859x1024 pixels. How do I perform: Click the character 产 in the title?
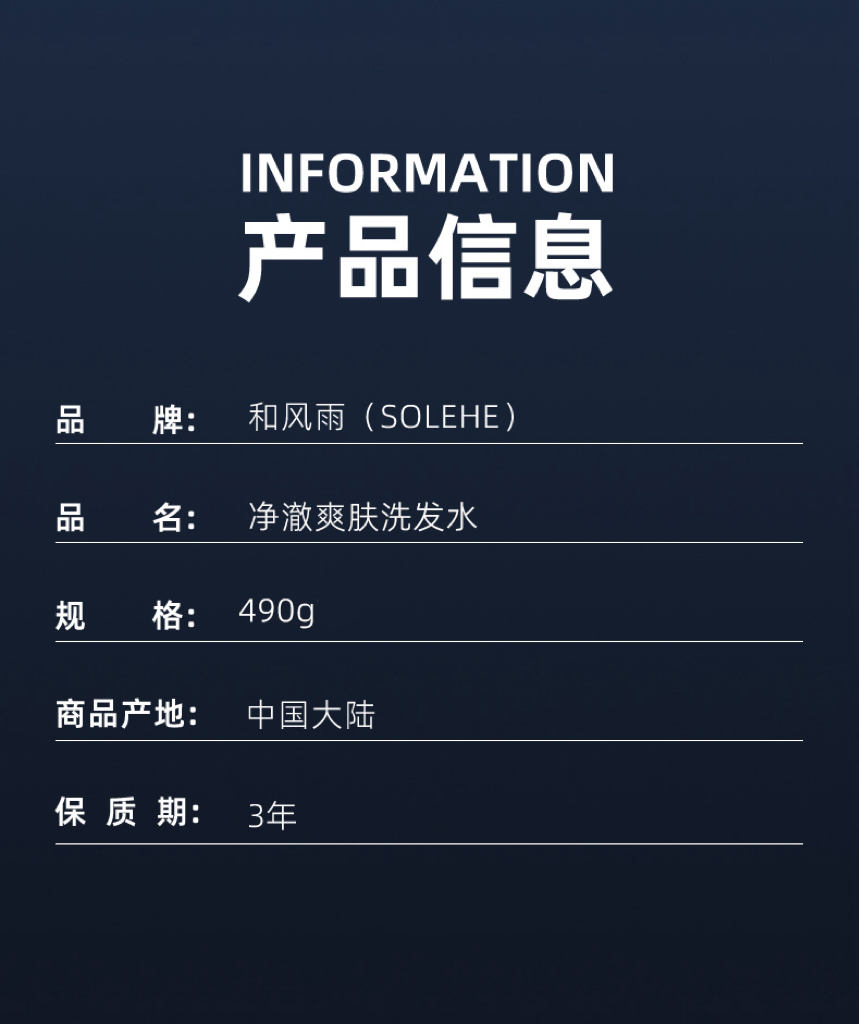click(283, 257)
